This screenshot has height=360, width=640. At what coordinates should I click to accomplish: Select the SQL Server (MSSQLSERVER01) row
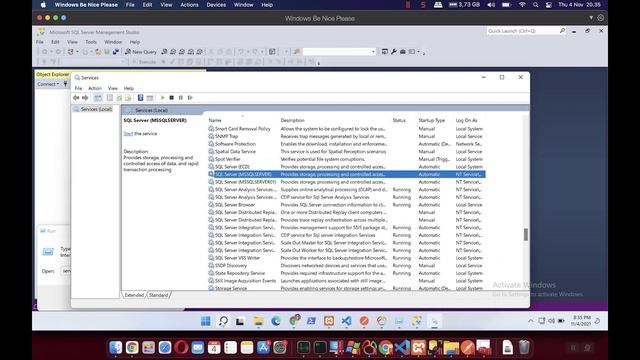click(x=346, y=182)
